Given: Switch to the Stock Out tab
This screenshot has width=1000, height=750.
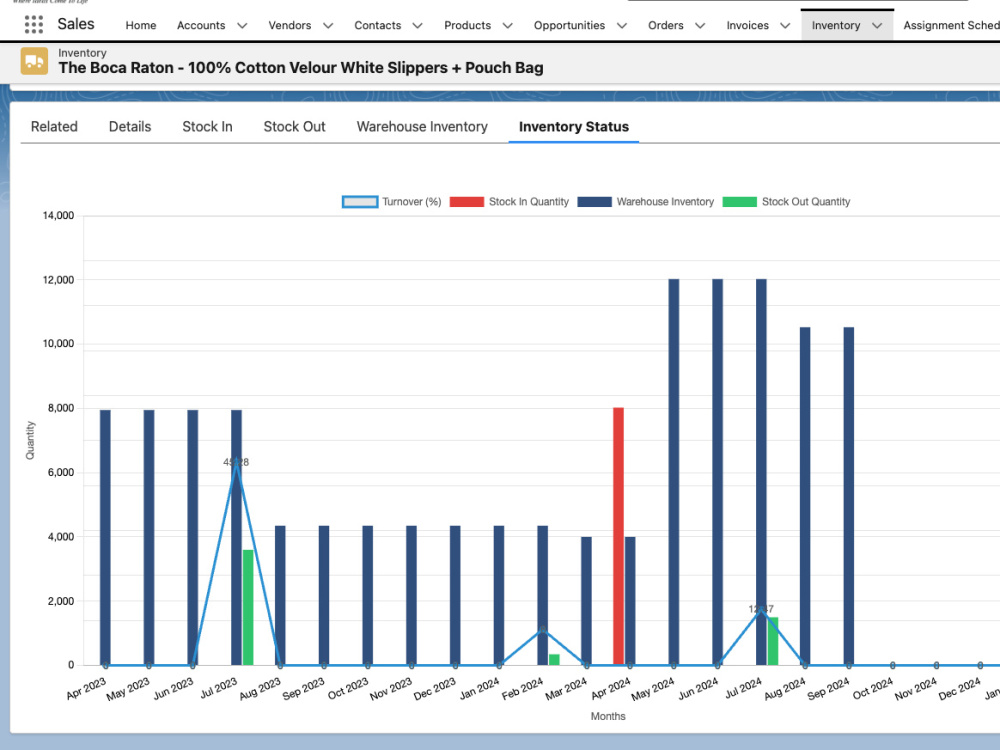Looking at the screenshot, I should pos(295,126).
